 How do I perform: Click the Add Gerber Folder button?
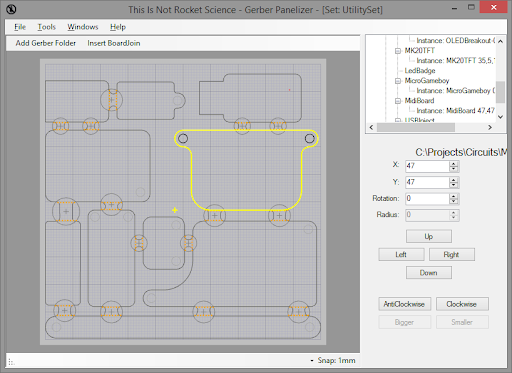46,43
